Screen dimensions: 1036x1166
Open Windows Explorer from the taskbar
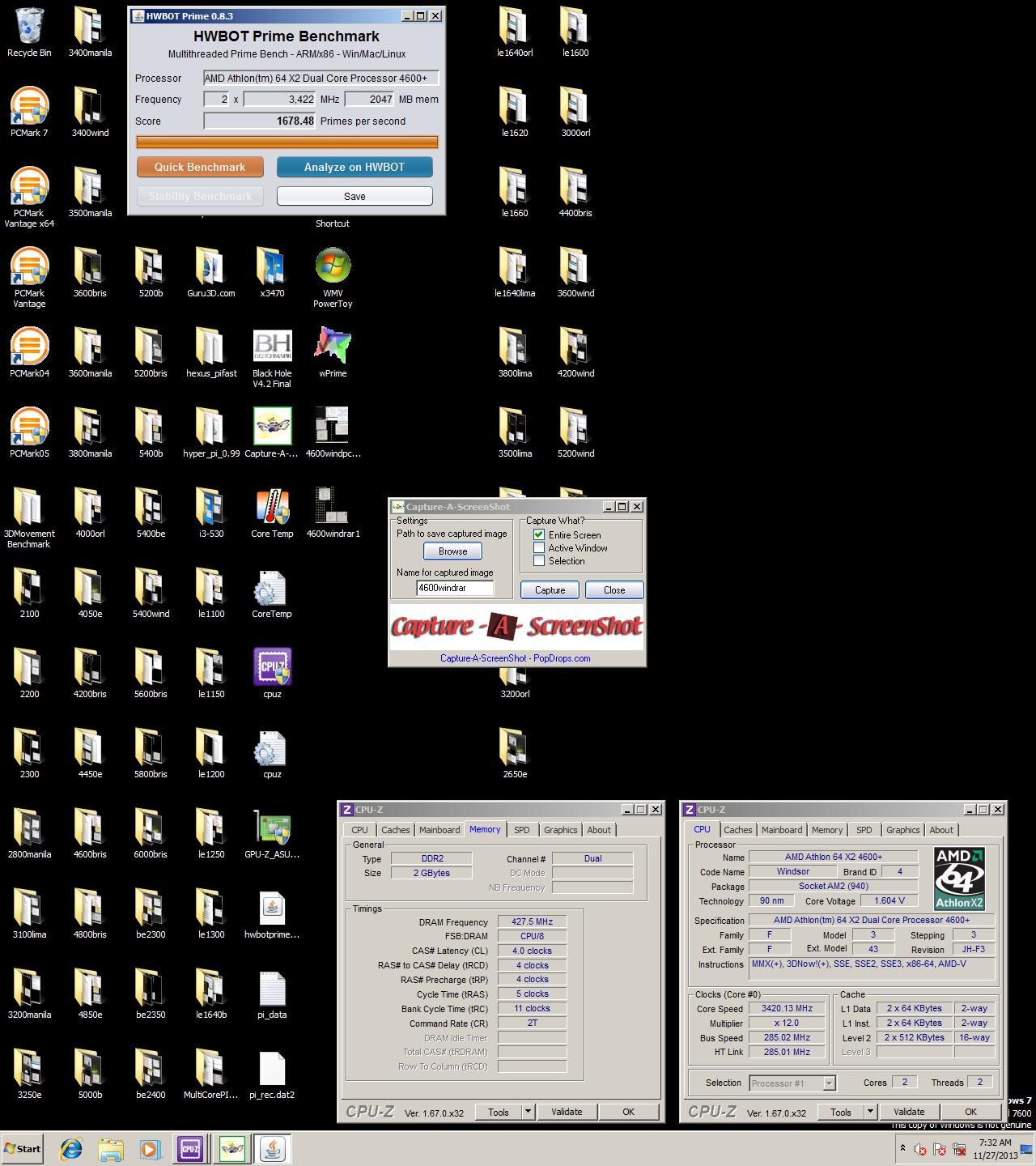click(111, 1149)
